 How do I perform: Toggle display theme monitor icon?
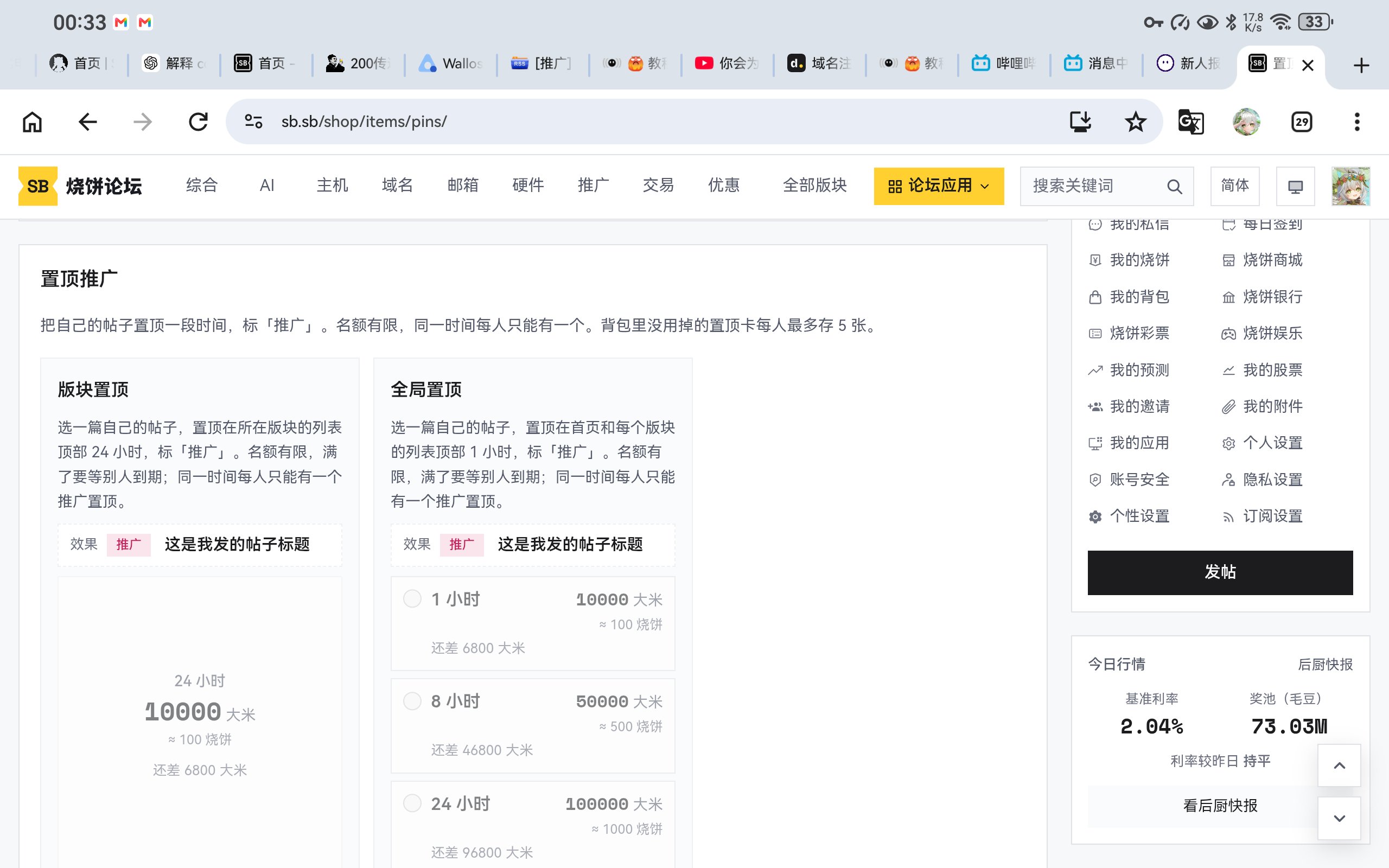[x=1295, y=186]
